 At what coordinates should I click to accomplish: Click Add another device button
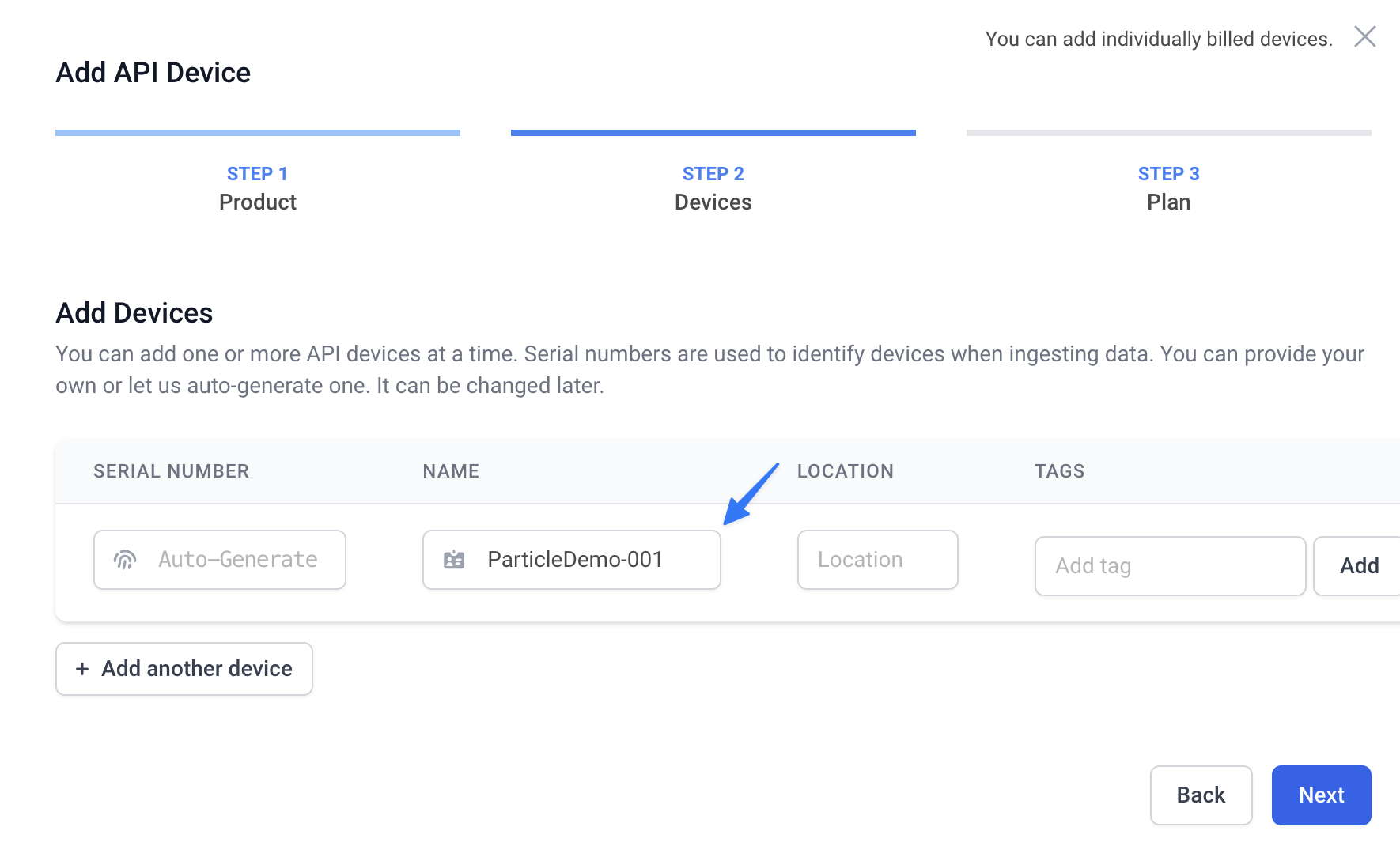[184, 669]
